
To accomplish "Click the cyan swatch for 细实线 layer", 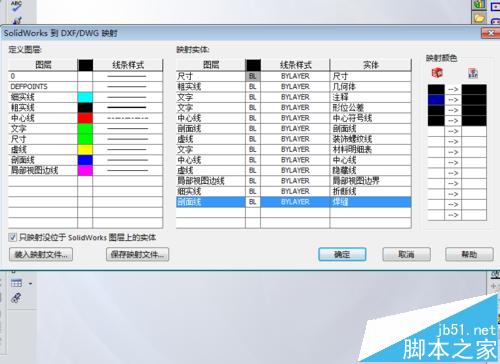I will (85, 97).
